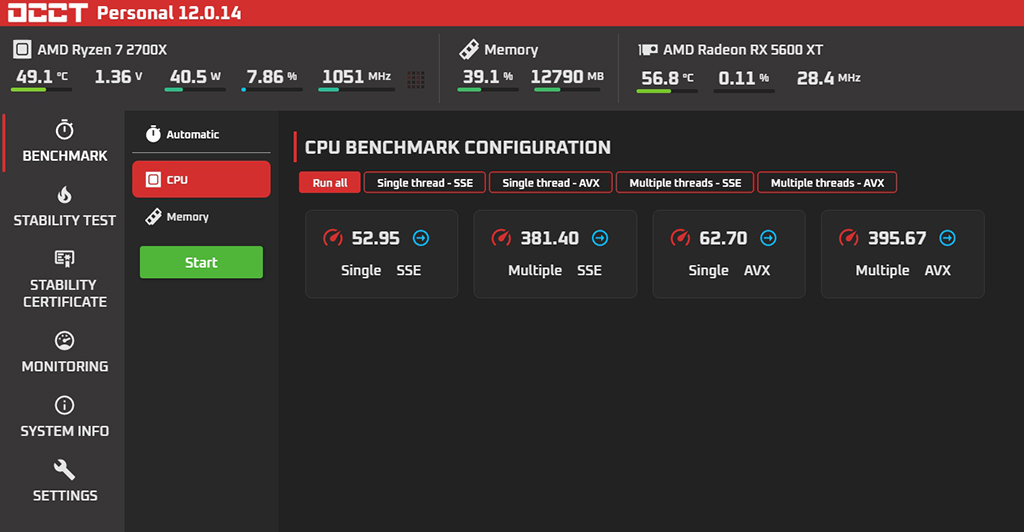Click the CPU core grid icon
The image size is (1024, 532).
pos(416,78)
